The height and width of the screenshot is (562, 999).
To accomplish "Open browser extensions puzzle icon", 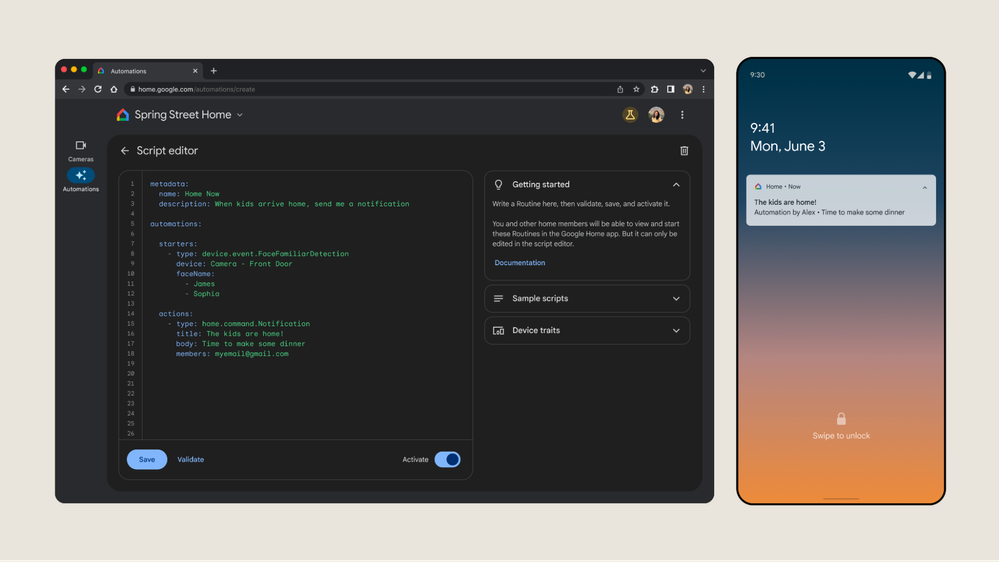I will click(x=654, y=89).
